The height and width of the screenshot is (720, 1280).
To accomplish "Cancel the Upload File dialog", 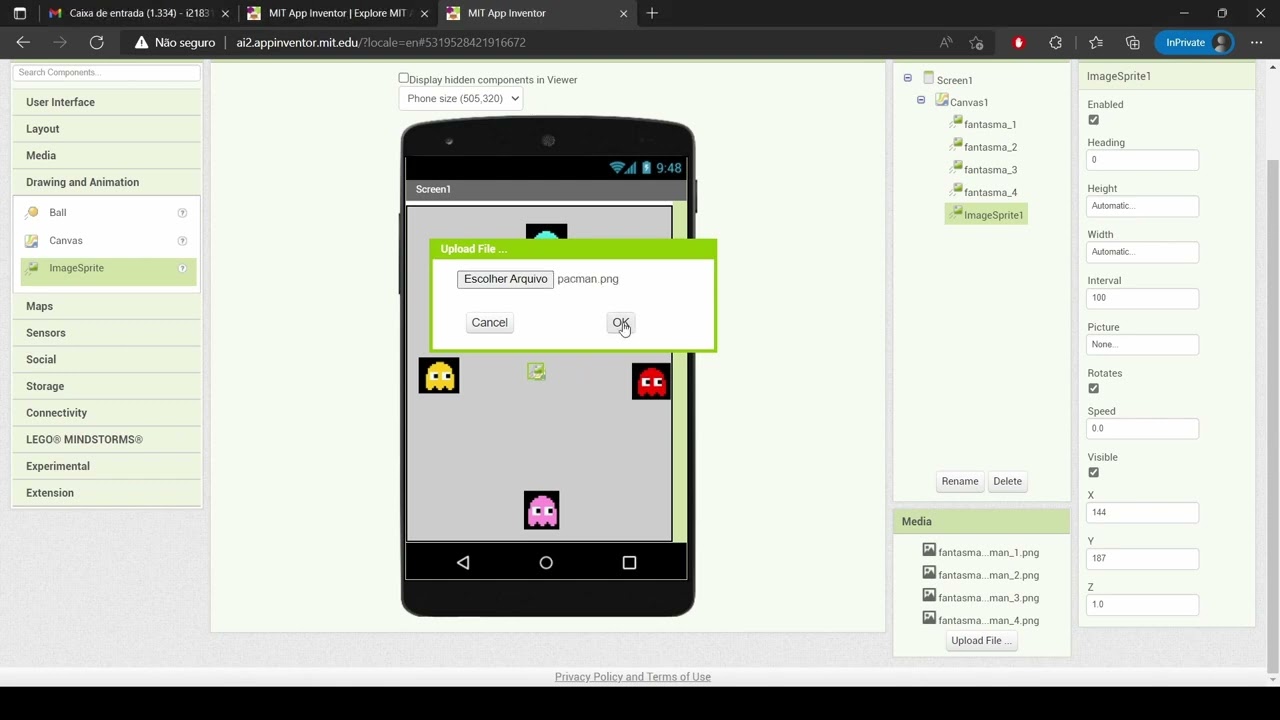I will (490, 322).
